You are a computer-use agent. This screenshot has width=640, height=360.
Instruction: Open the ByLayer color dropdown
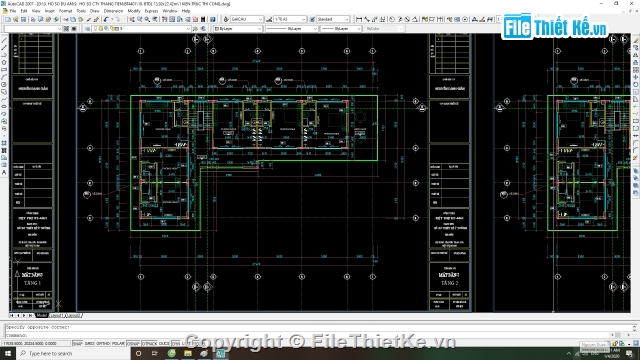click(x=238, y=29)
